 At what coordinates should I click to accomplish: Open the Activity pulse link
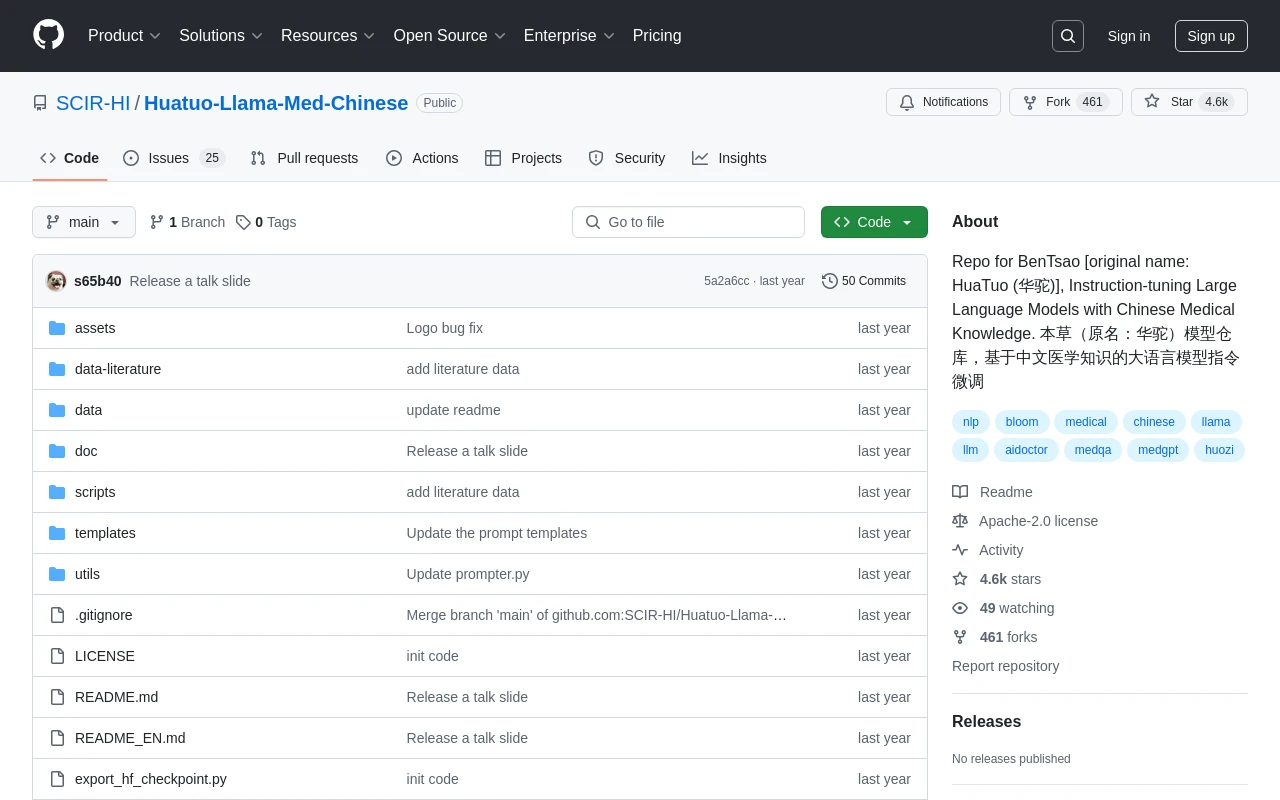click(x=1001, y=550)
